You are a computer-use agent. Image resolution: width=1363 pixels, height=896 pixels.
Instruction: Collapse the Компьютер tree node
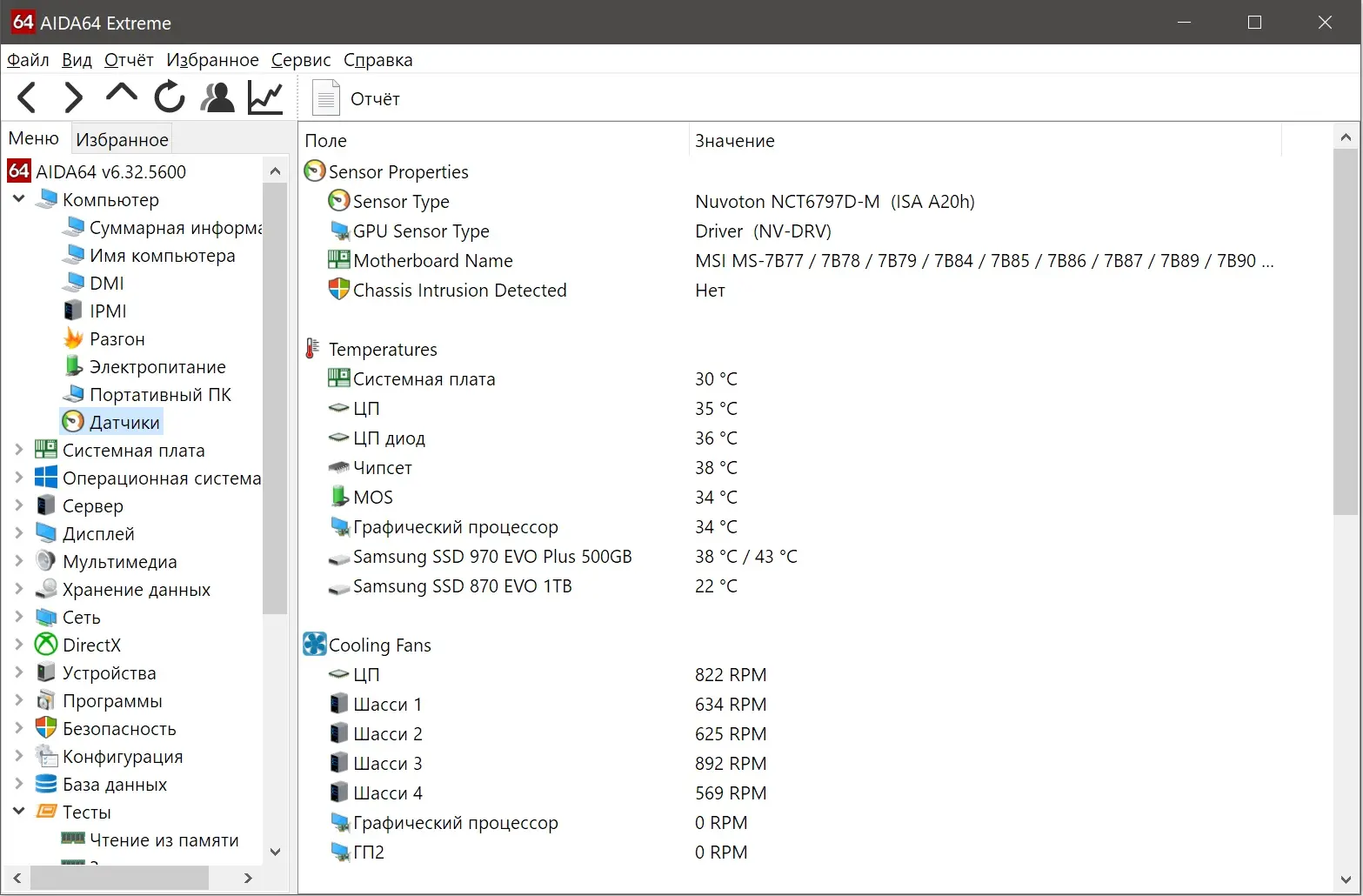click(18, 199)
